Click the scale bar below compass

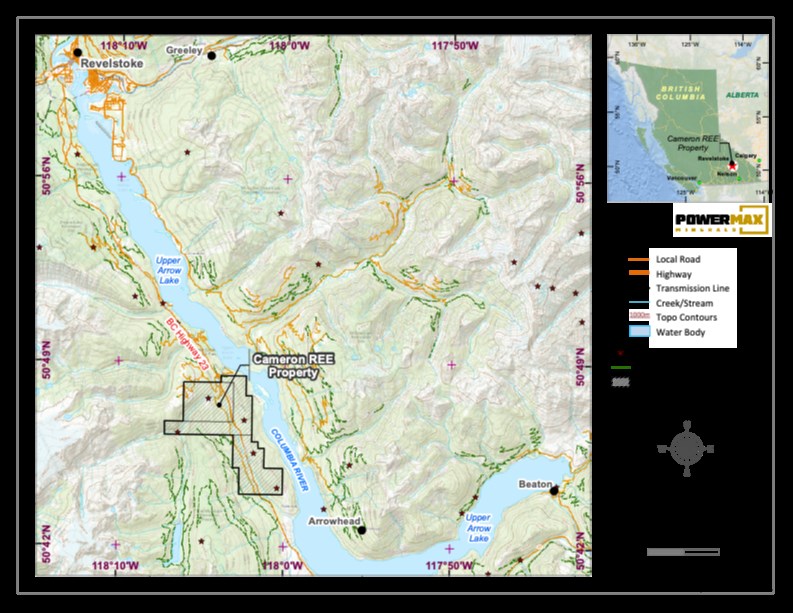pos(683,552)
